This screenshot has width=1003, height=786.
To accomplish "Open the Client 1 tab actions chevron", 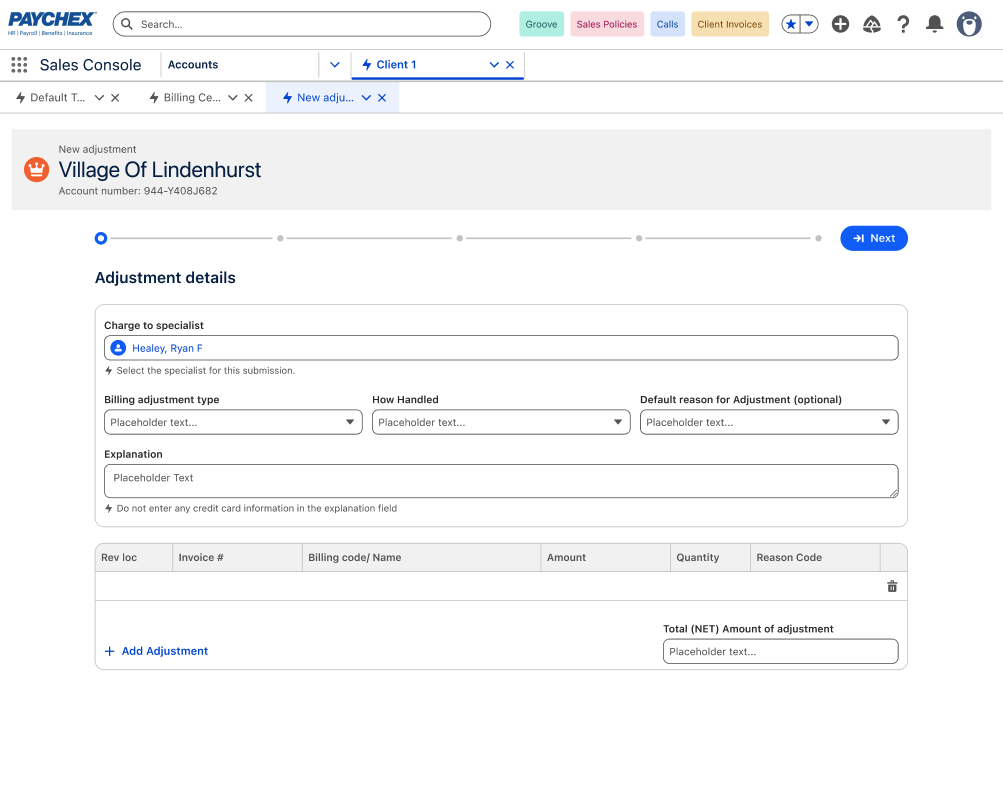I will (x=494, y=65).
